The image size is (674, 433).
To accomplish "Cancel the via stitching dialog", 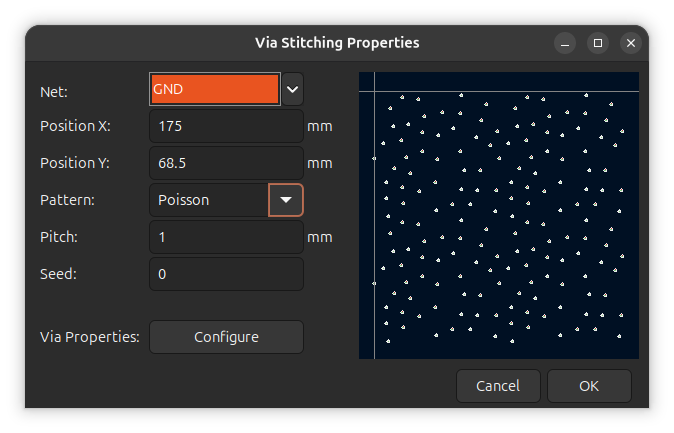I will click(498, 386).
